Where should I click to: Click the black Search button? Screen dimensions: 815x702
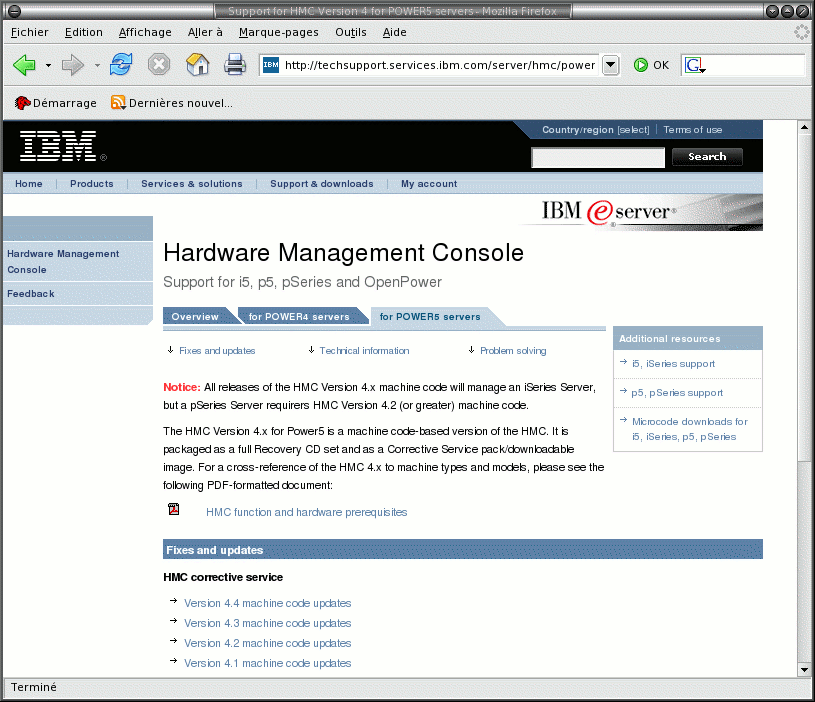click(x=707, y=156)
